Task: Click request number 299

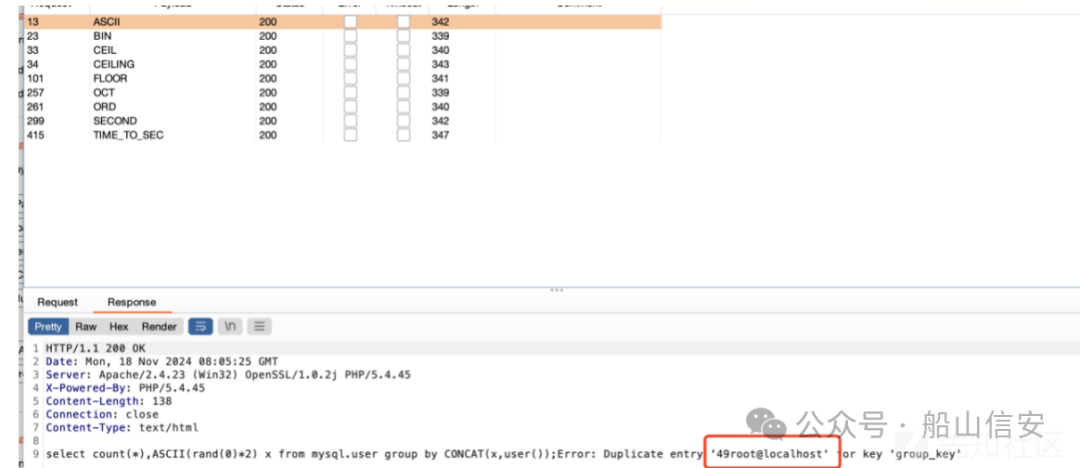Action: 36,121
